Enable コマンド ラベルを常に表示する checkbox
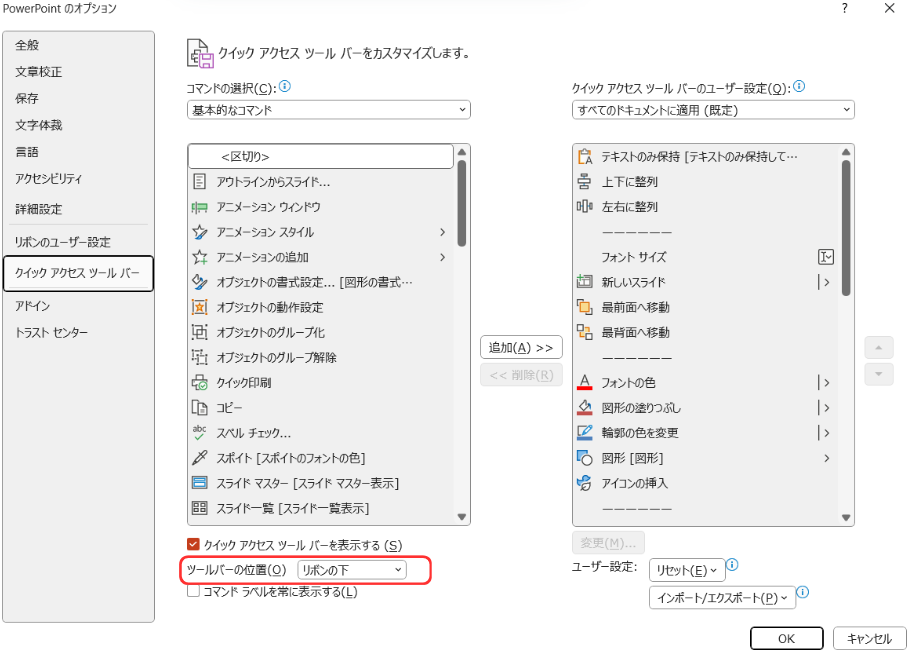 (x=194, y=592)
